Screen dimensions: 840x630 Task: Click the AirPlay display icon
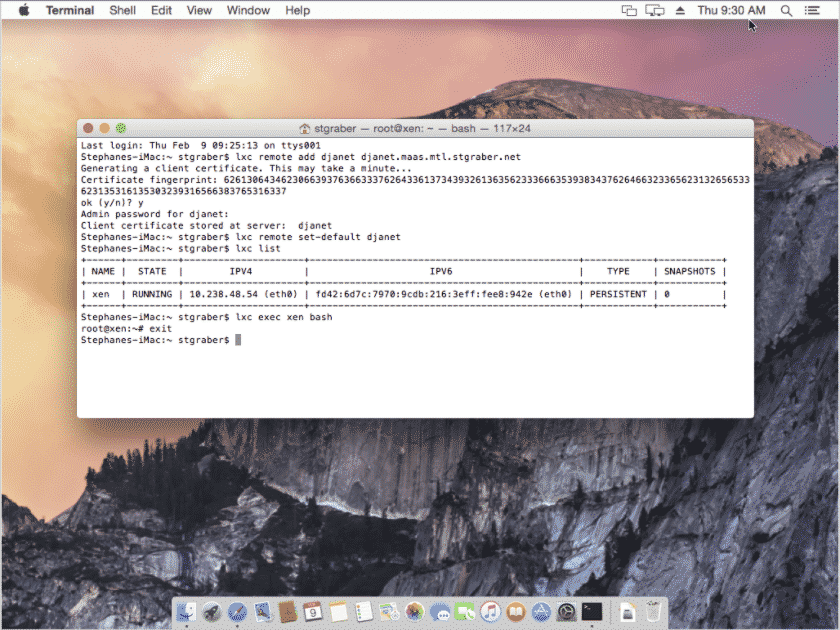(655, 10)
